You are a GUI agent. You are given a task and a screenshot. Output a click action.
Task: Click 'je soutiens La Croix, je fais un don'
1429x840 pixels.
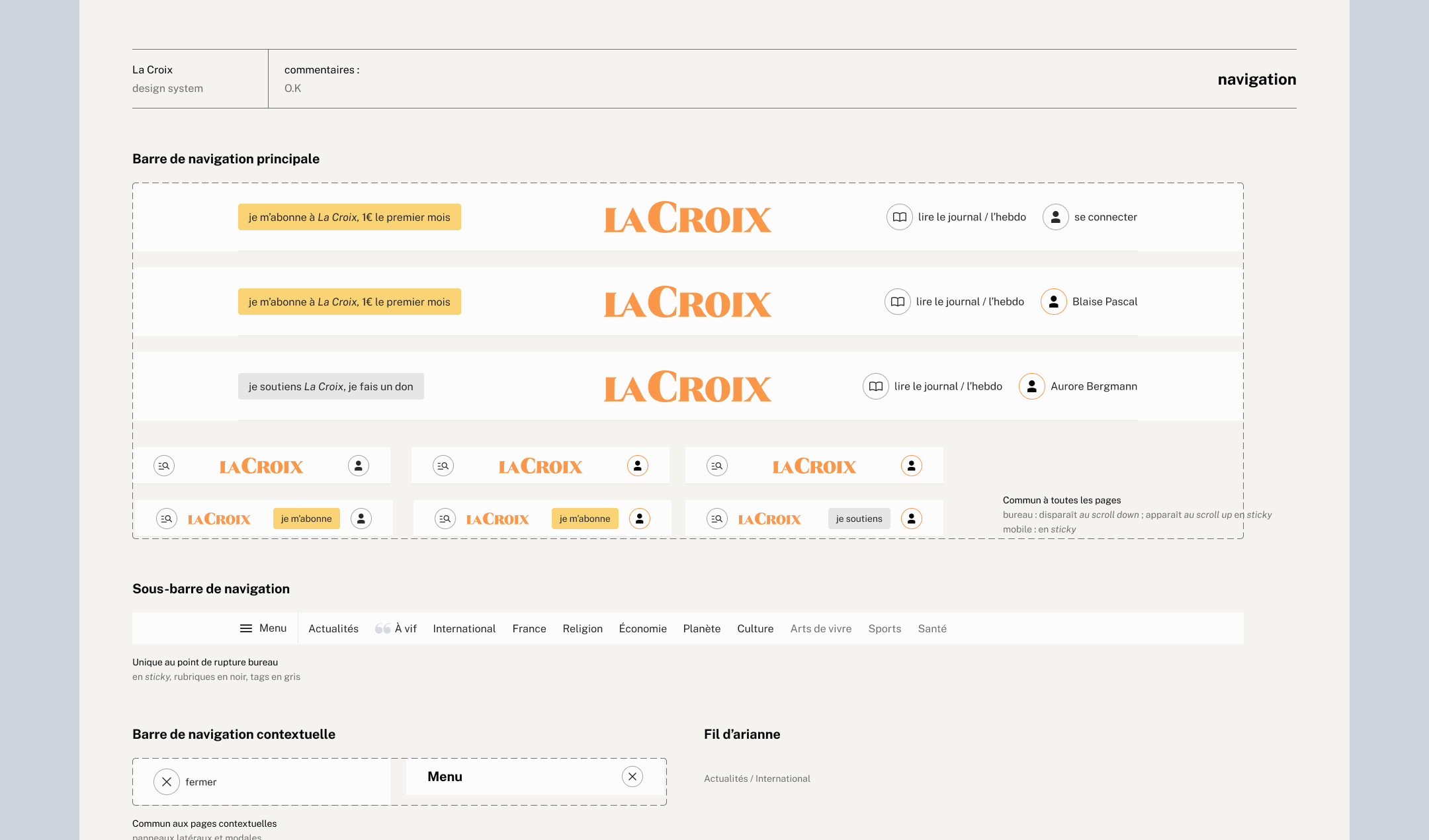(331, 386)
